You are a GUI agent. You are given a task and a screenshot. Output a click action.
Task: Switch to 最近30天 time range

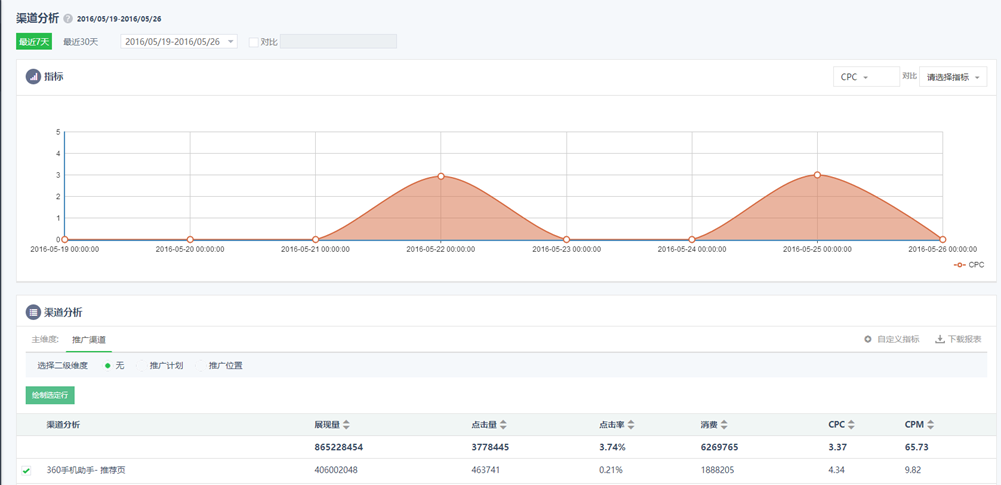point(81,42)
